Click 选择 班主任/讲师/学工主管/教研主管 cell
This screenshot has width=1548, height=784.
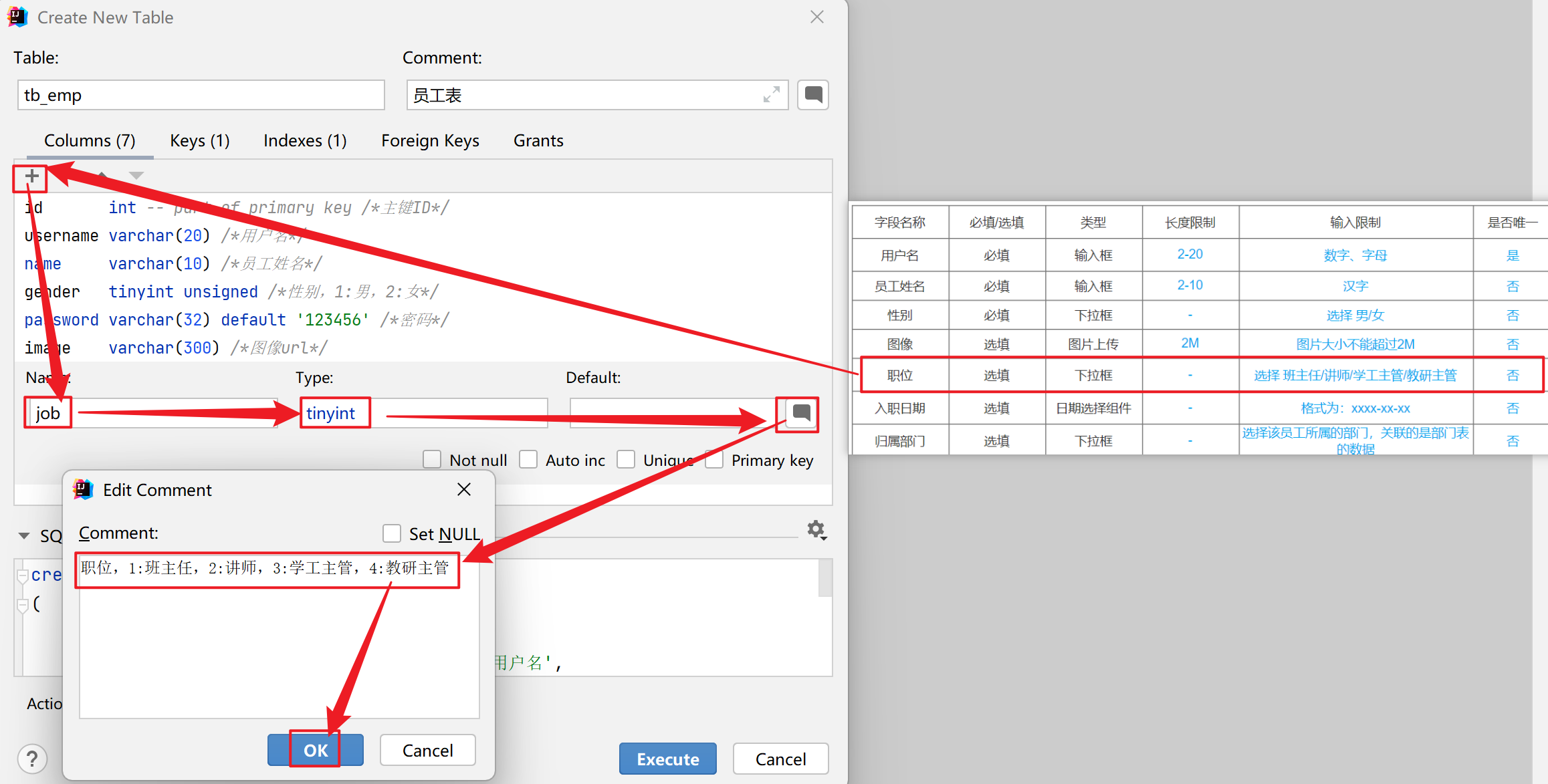pyautogui.click(x=1355, y=376)
